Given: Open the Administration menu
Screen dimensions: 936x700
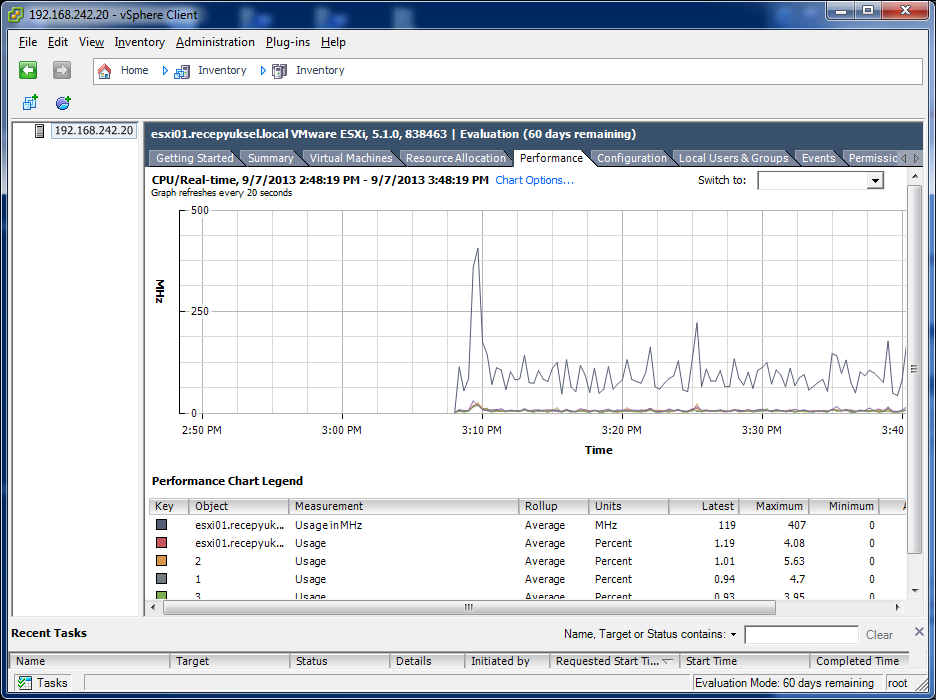Looking at the screenshot, I should 215,42.
